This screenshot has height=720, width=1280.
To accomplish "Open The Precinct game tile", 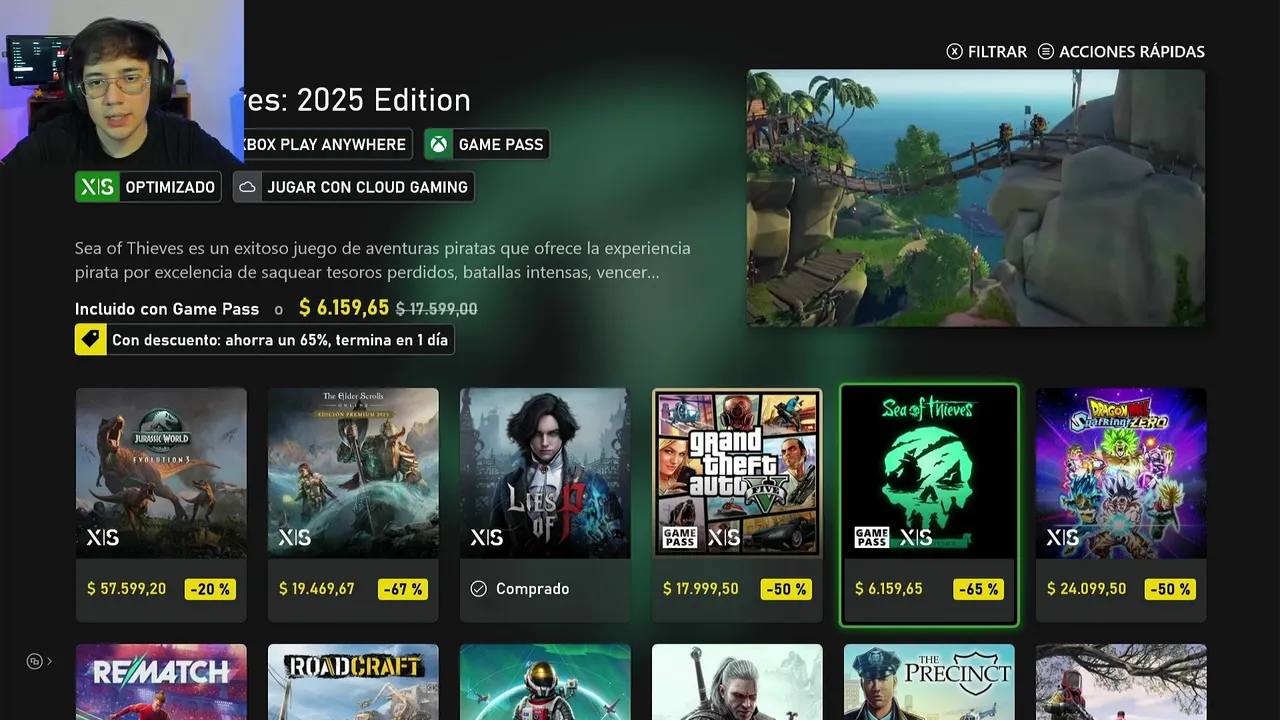I will tap(929, 682).
